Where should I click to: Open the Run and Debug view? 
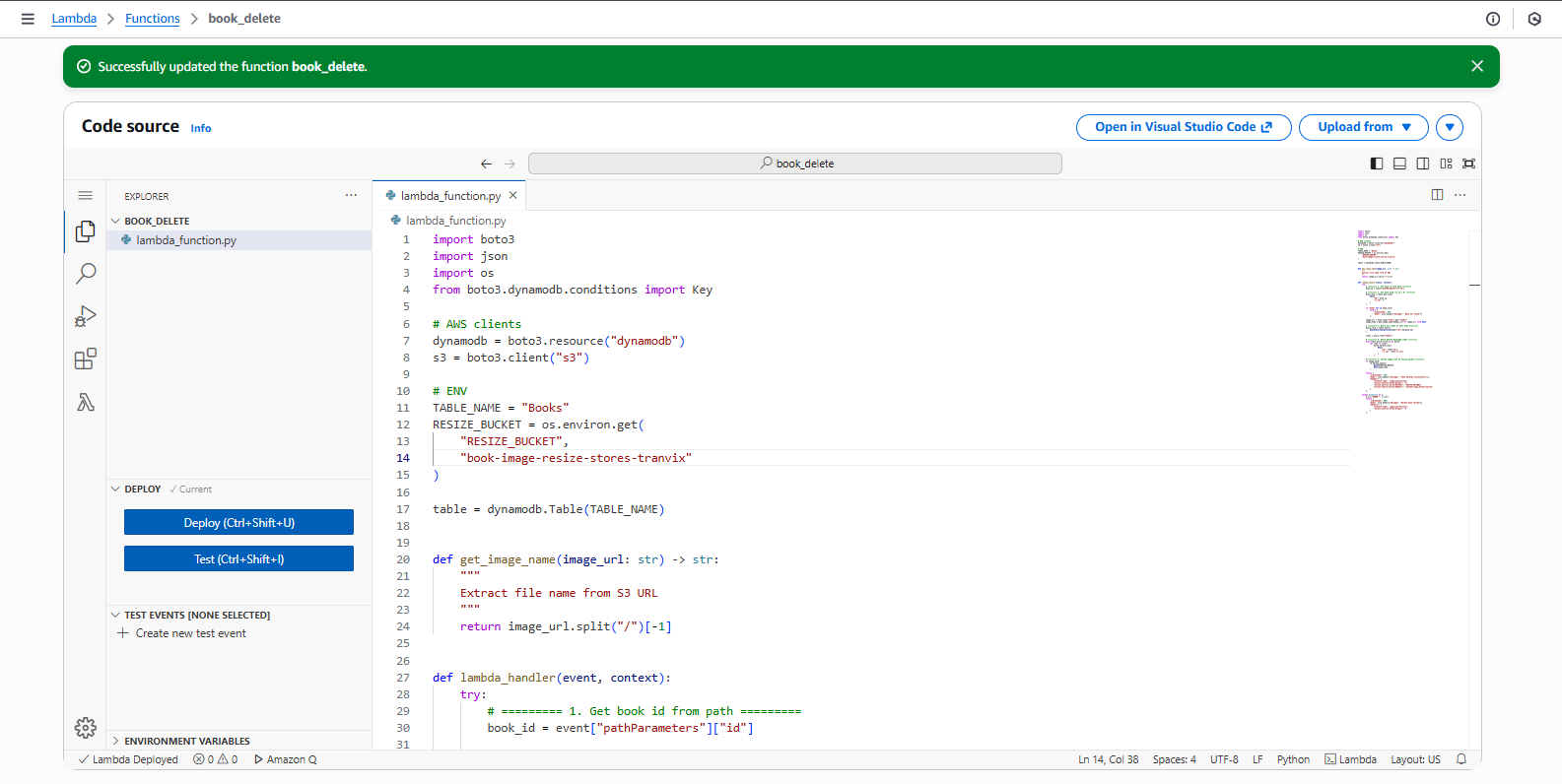pyautogui.click(x=86, y=316)
